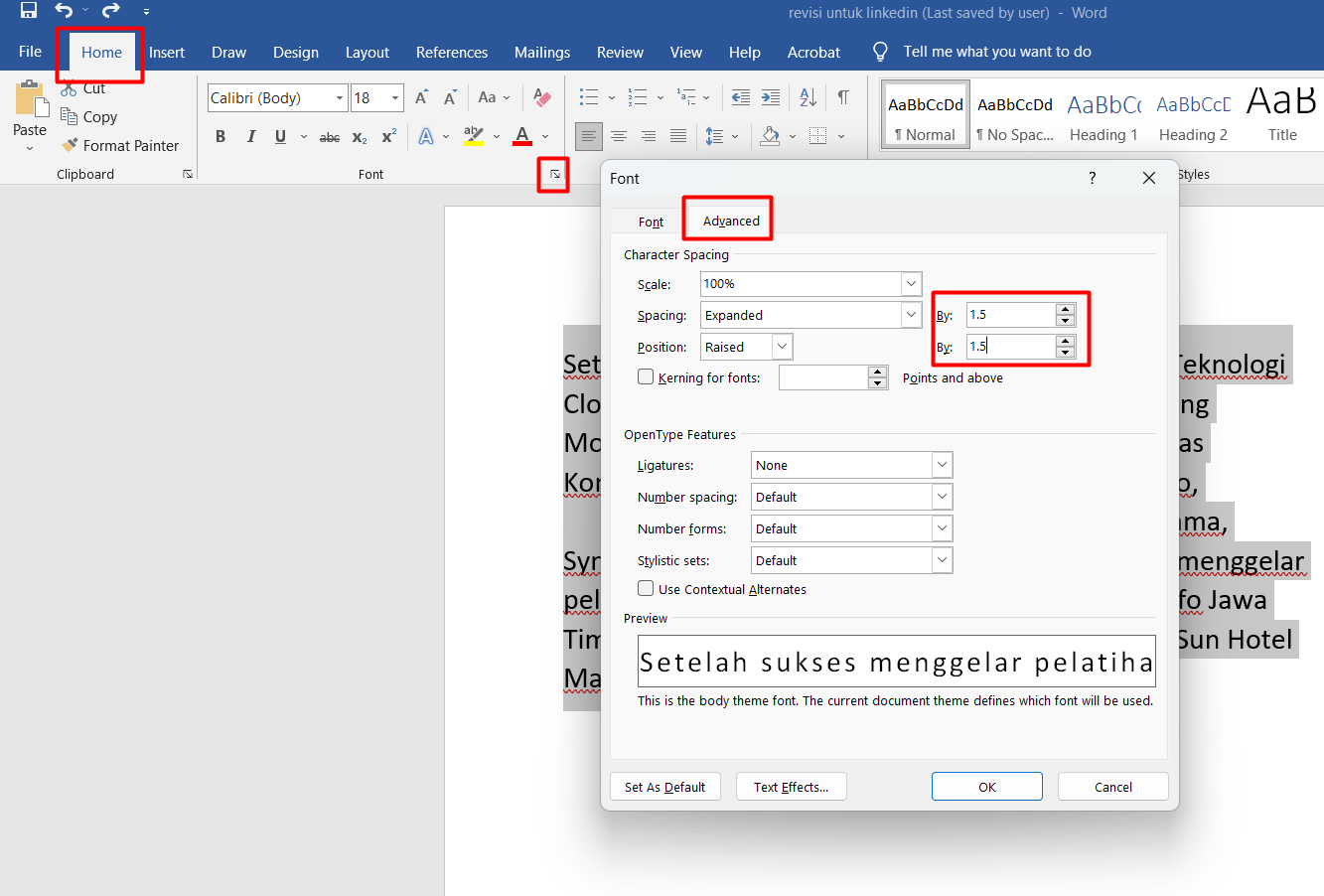
Task: Start a bulleted list
Action: point(589,97)
